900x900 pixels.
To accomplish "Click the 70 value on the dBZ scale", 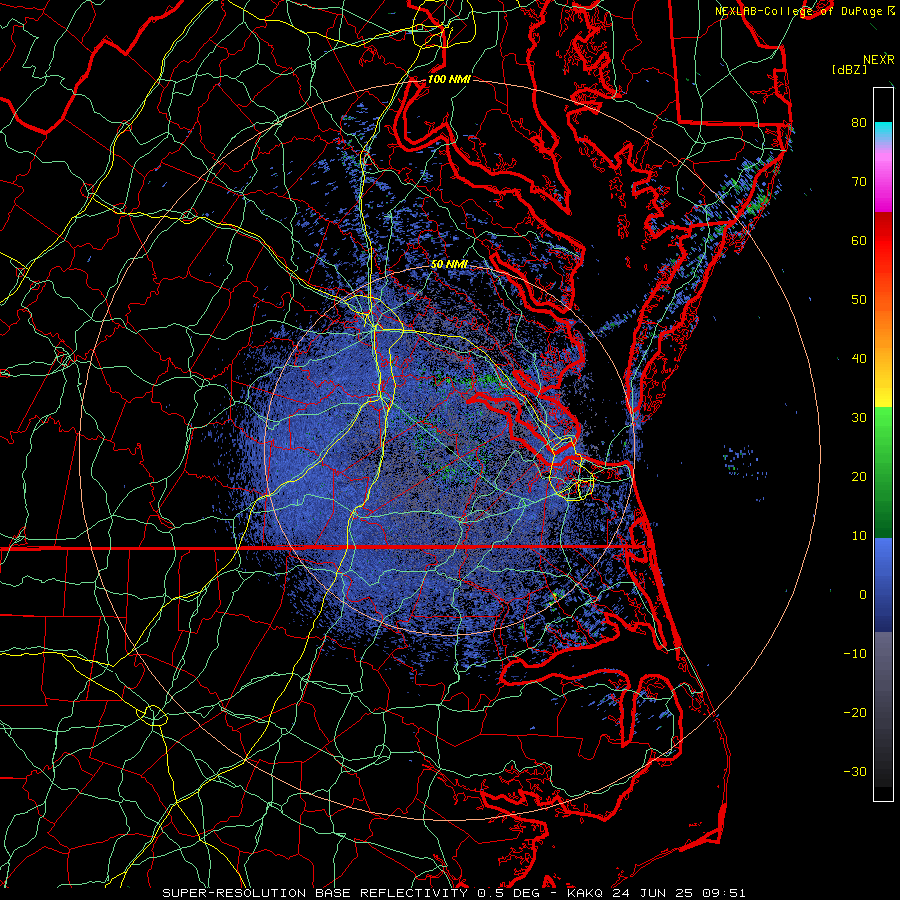I will point(859,181).
